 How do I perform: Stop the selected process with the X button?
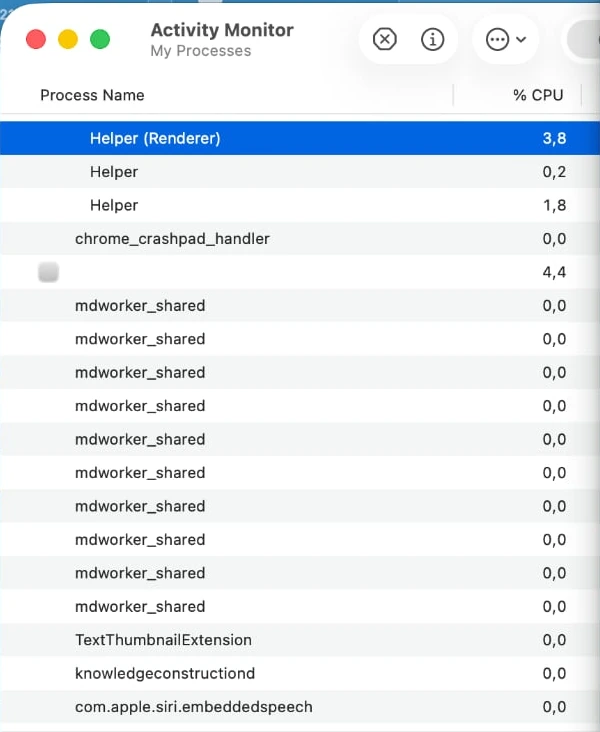pyautogui.click(x=385, y=39)
